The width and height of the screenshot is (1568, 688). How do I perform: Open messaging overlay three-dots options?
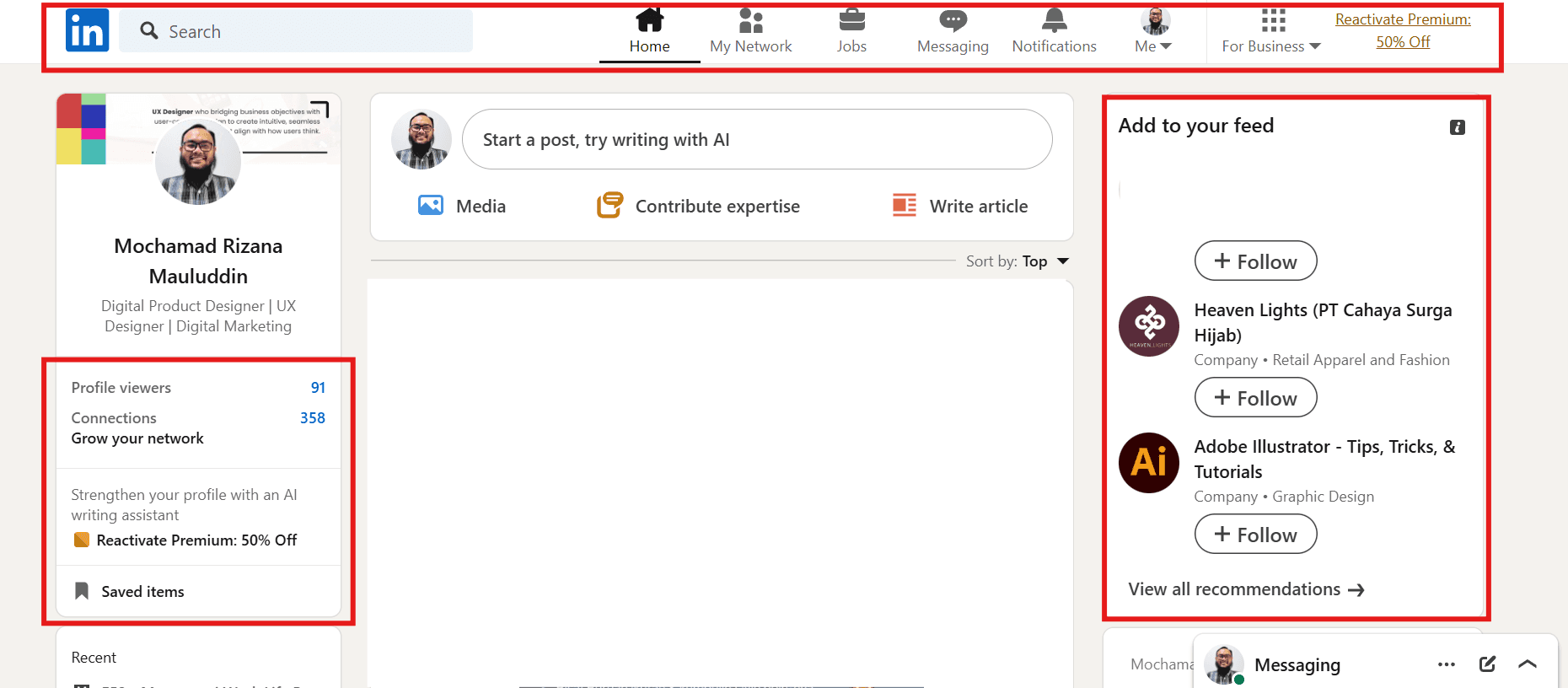click(x=1447, y=664)
